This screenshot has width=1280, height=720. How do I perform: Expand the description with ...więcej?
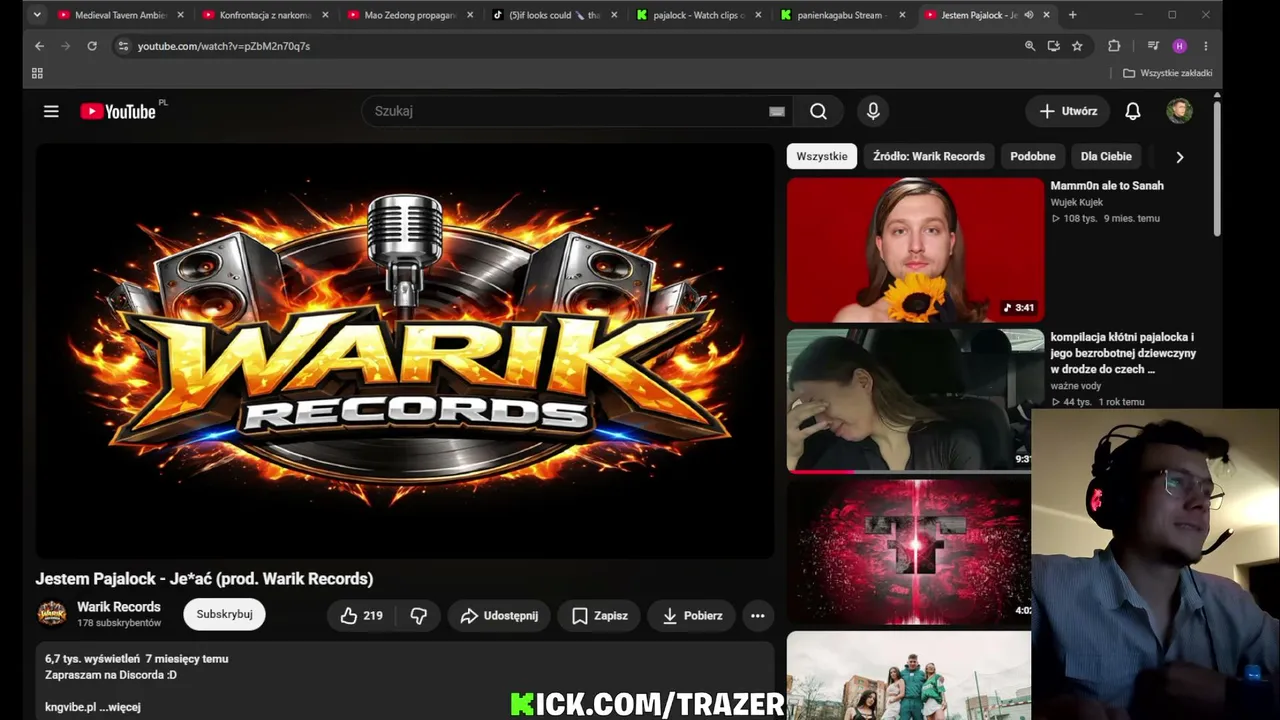(x=120, y=707)
